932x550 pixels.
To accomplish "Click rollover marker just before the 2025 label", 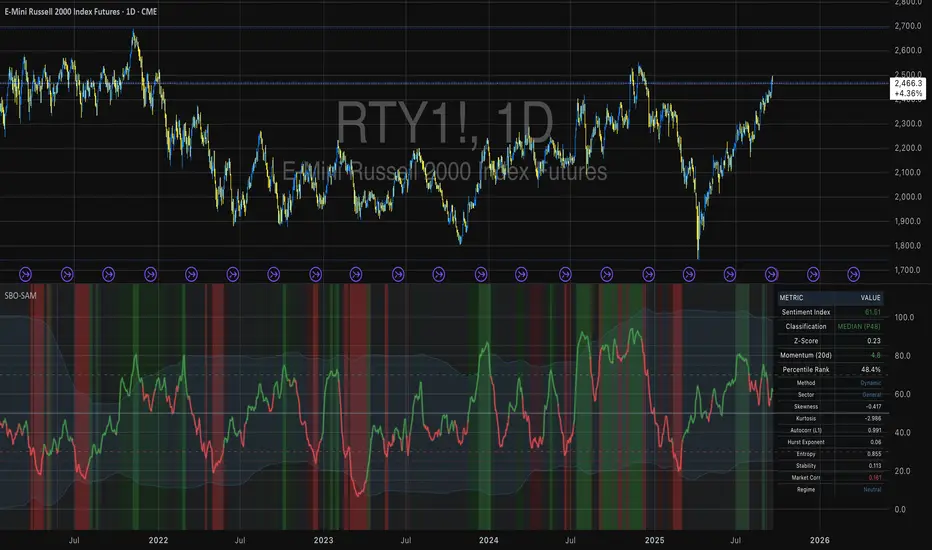I will click(648, 274).
